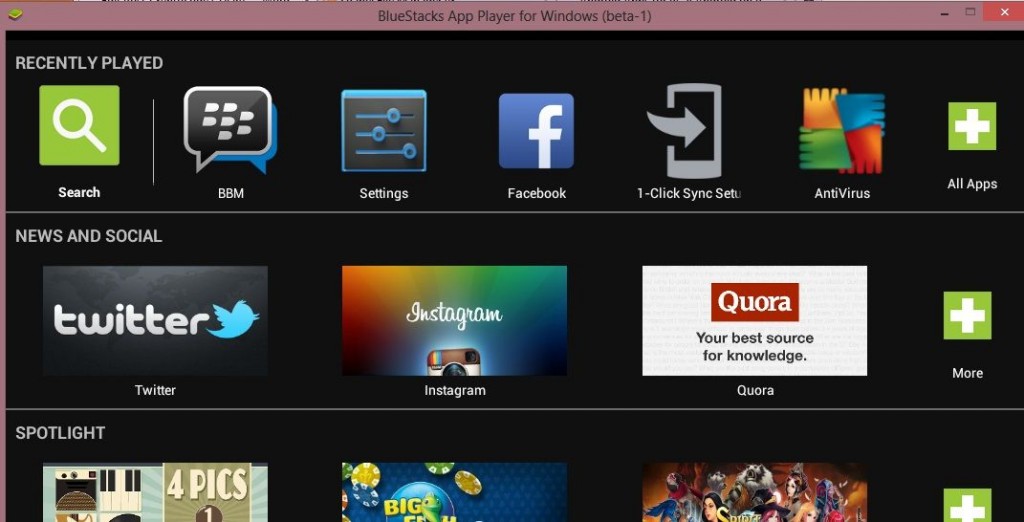Click the BlueStacks logo in the title bar
The height and width of the screenshot is (522, 1024).
coord(15,15)
